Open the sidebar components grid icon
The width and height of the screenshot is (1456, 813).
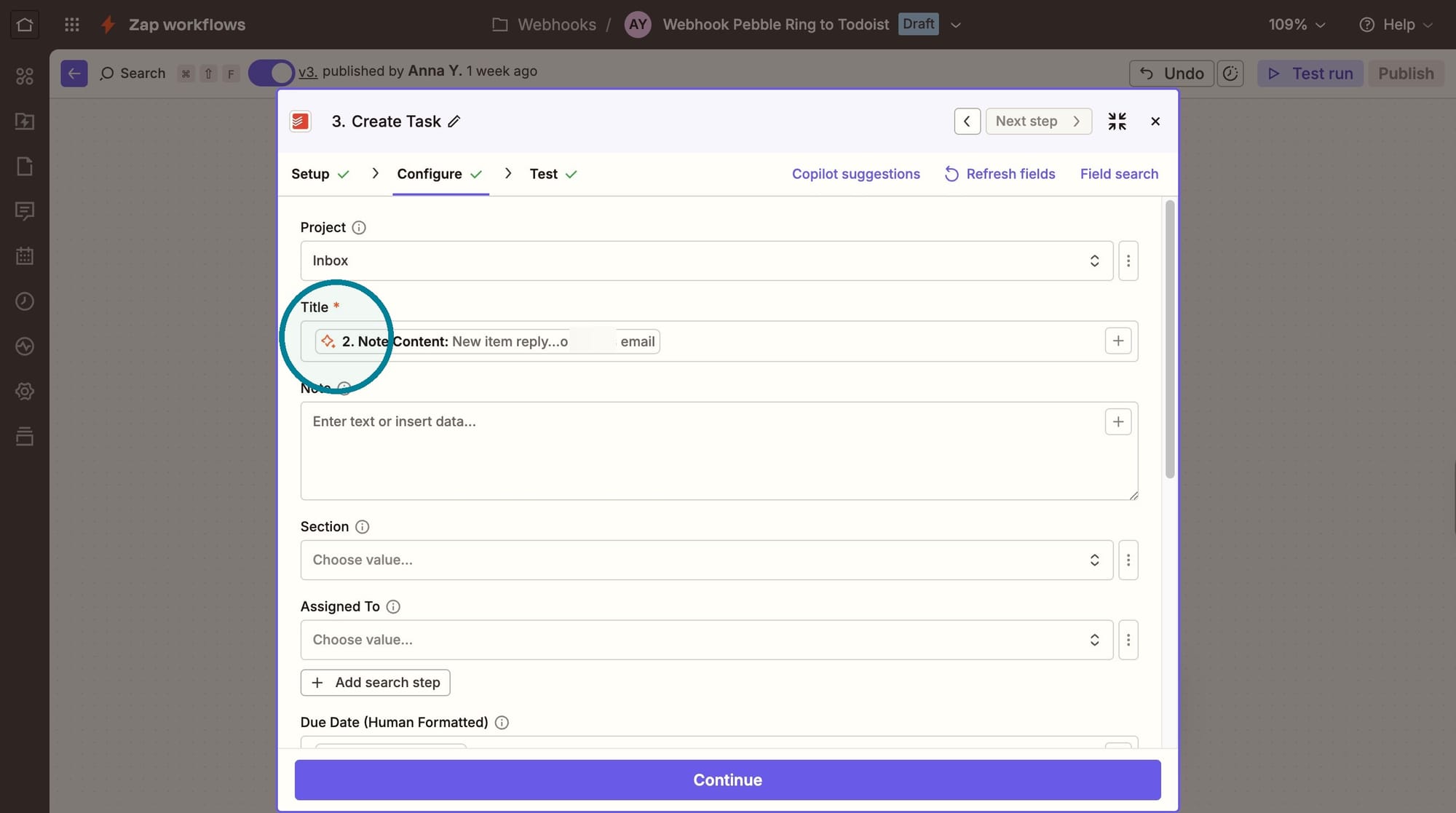(25, 76)
